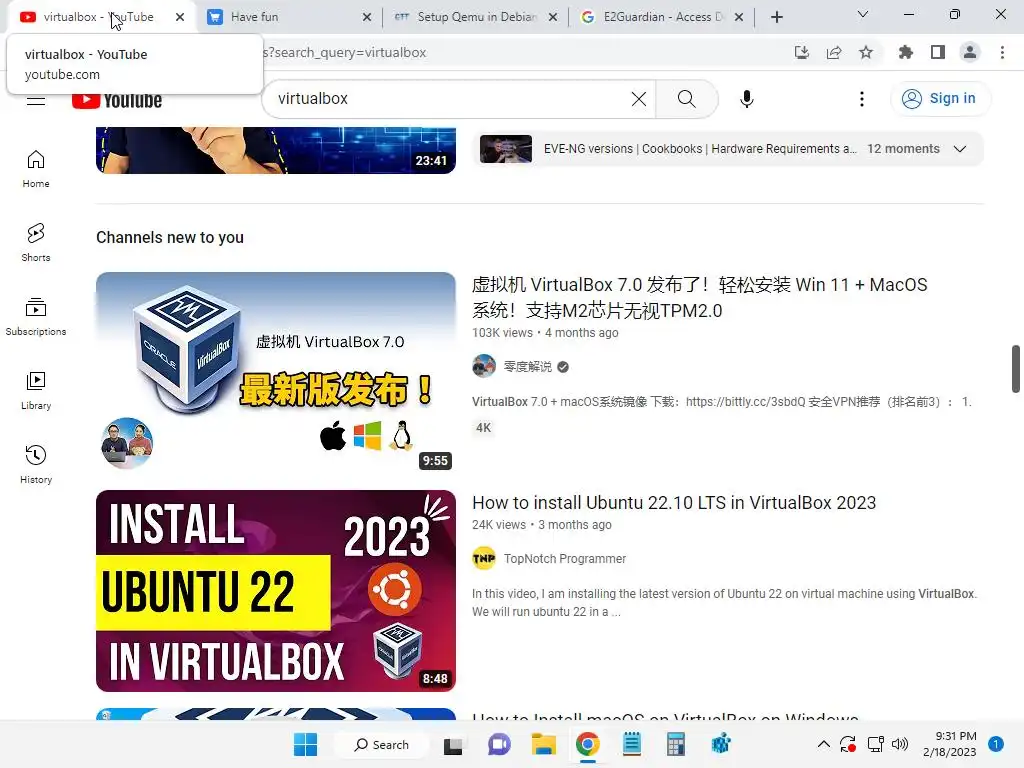This screenshot has width=1024, height=768.
Task: Open title 虚拟机 VirtualBox 7.0 发布了
Action: (x=699, y=297)
